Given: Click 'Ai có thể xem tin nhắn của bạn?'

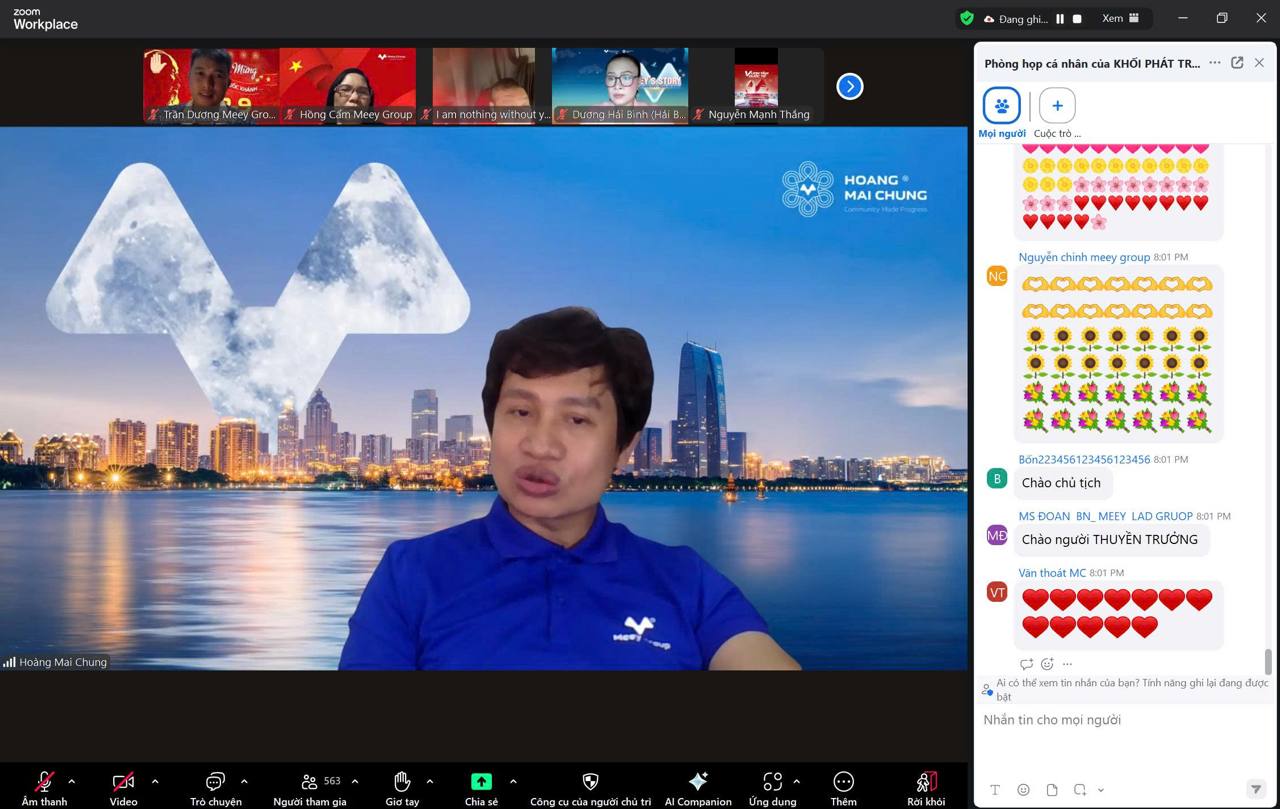Looking at the screenshot, I should tap(1132, 690).
